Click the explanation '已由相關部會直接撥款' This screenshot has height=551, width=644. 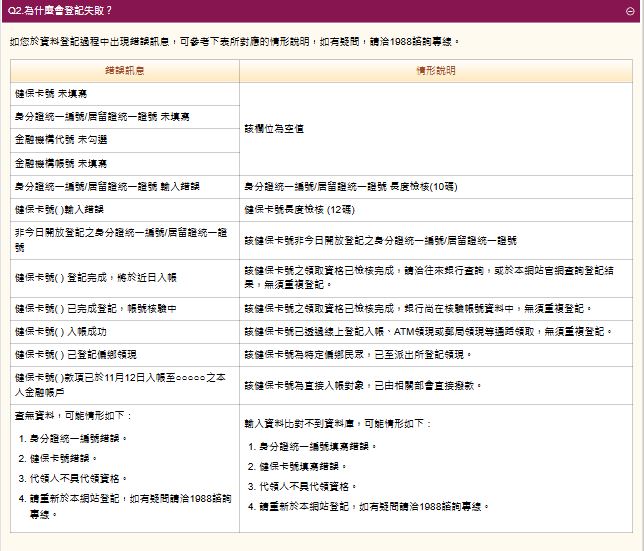[x=436, y=385]
